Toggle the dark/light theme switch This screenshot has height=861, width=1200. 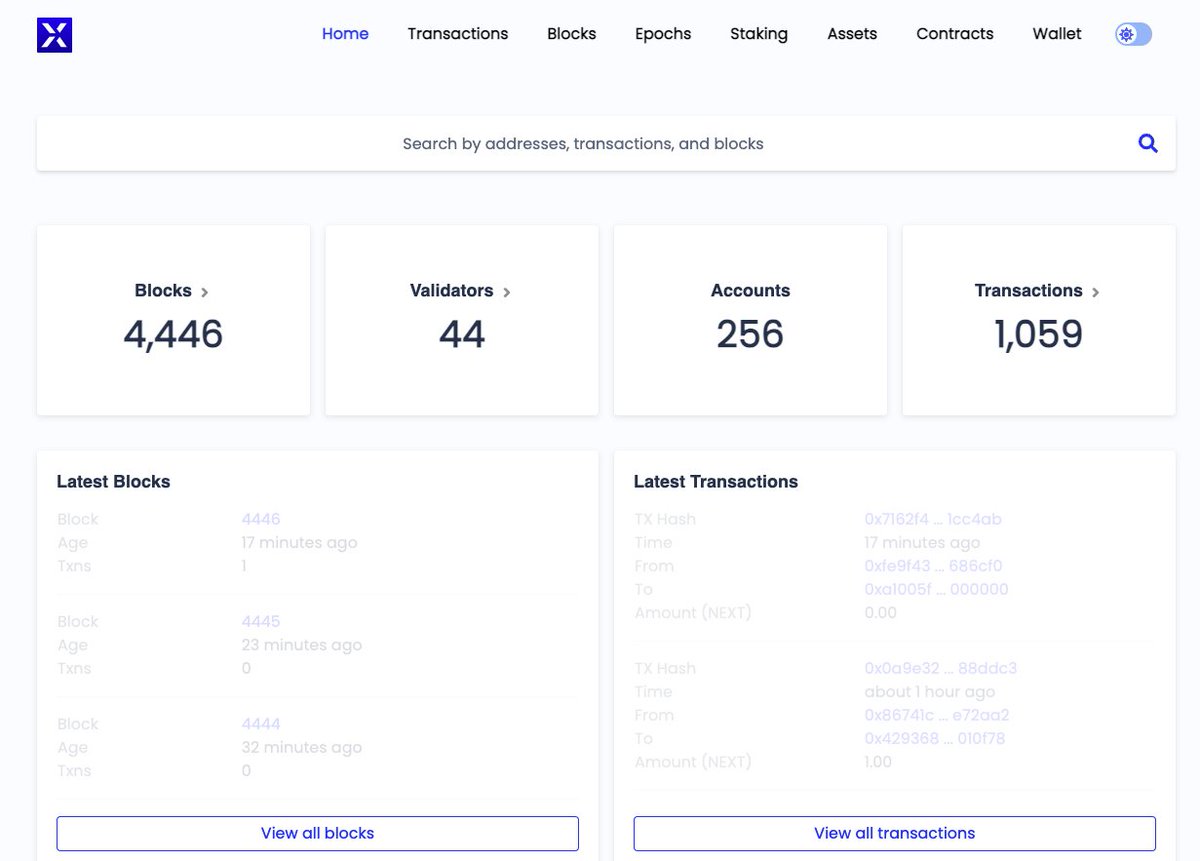coord(1133,35)
